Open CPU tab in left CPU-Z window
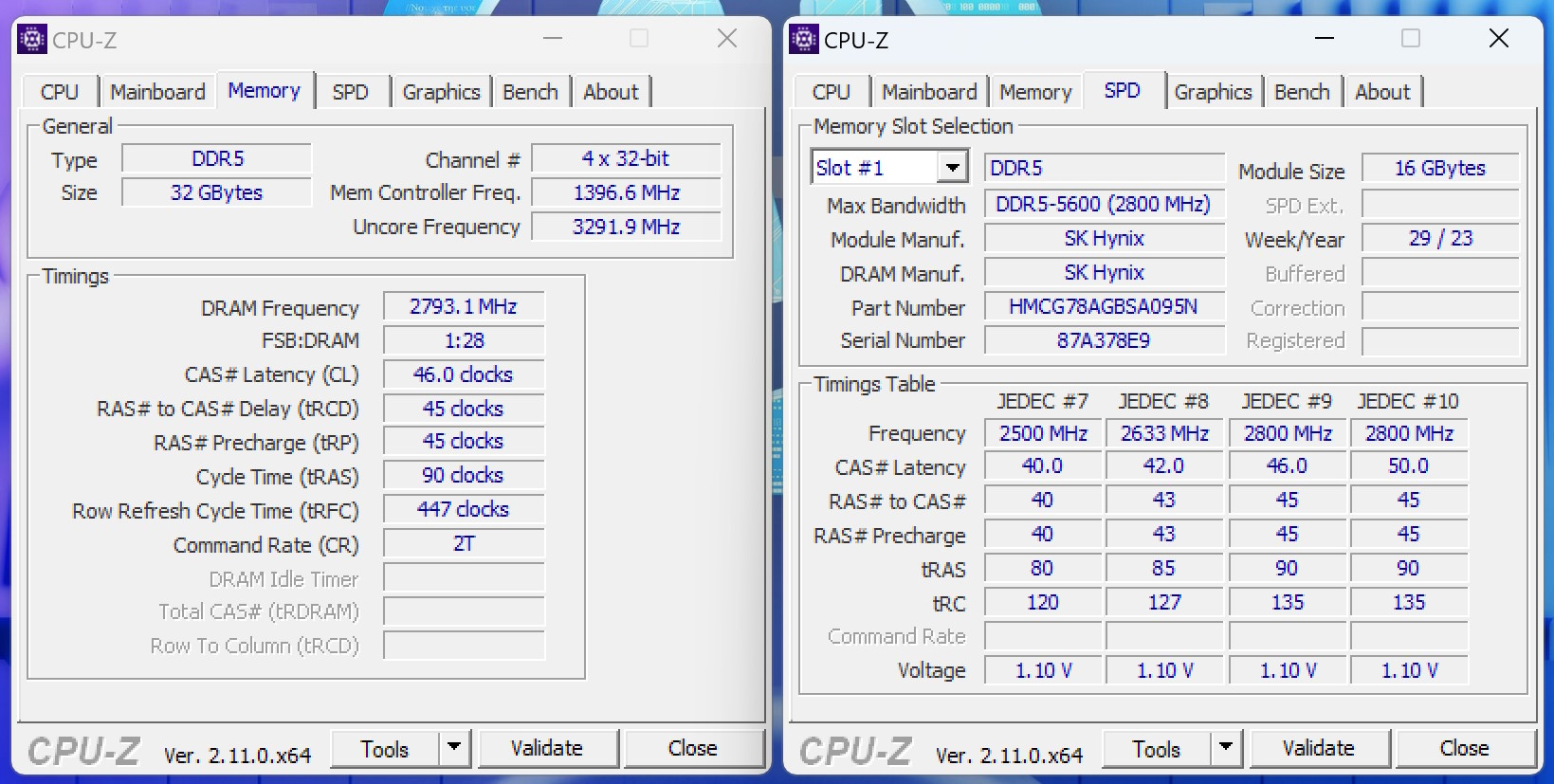 60,92
